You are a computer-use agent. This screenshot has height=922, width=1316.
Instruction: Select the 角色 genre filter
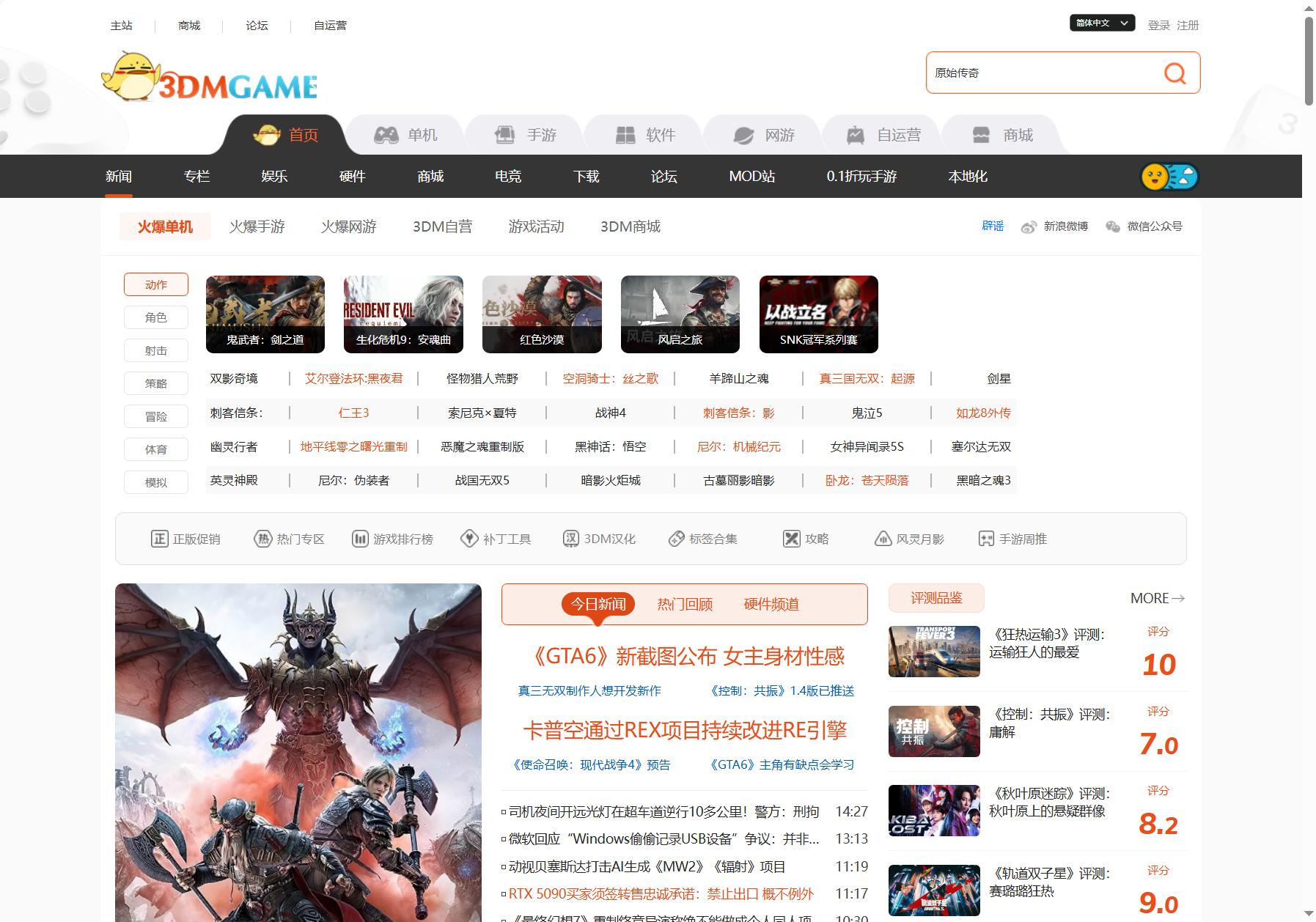click(156, 317)
